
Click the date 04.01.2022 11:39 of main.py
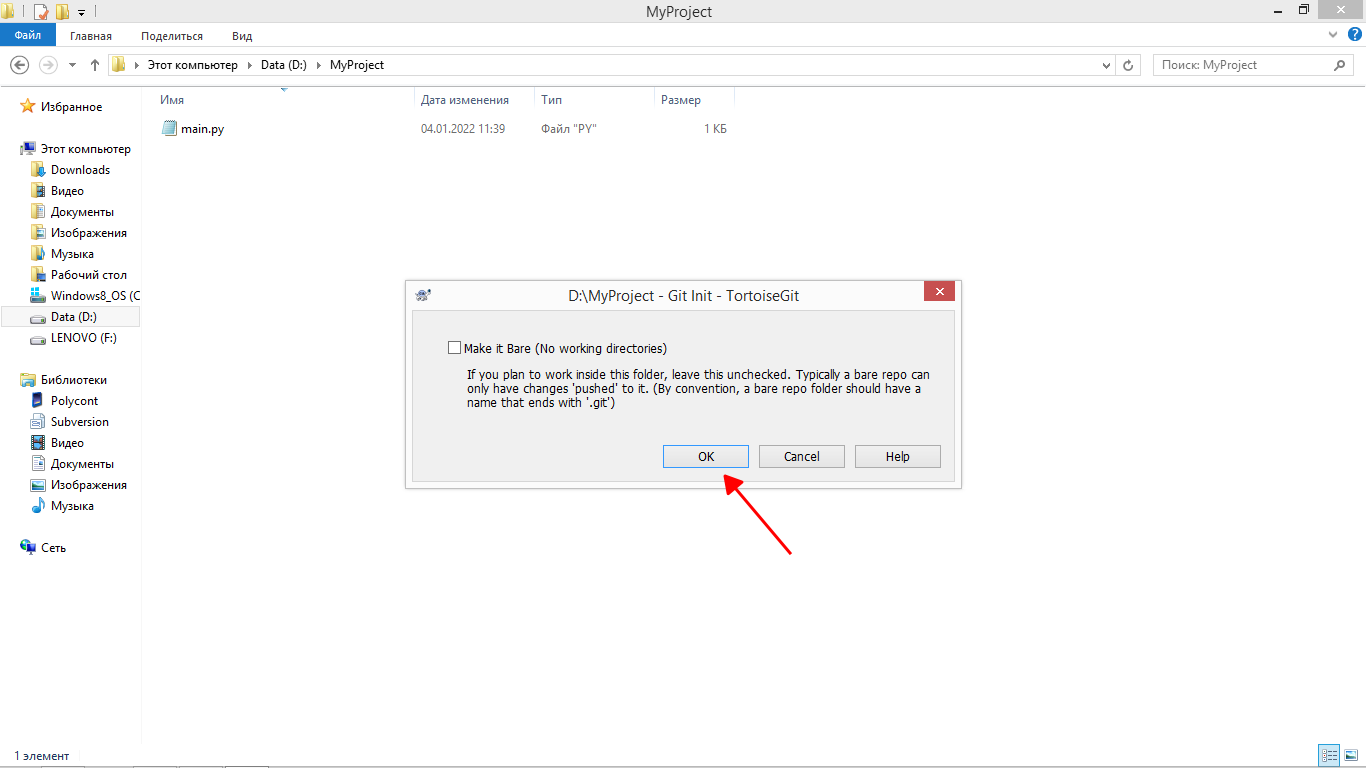pyautogui.click(x=463, y=129)
